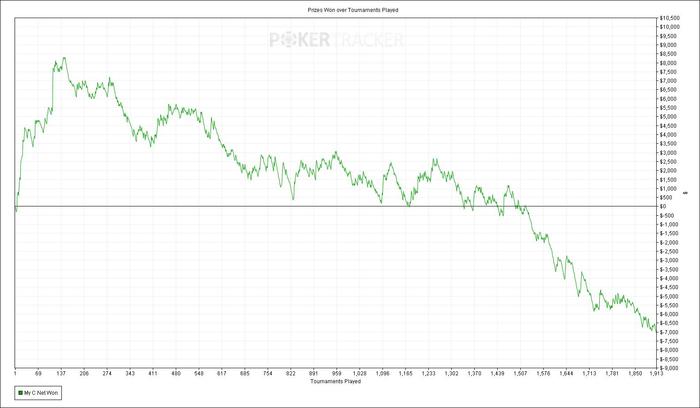
Task: Click the y-axis label '$3,000' above zero
Action: pyautogui.click(x=669, y=153)
